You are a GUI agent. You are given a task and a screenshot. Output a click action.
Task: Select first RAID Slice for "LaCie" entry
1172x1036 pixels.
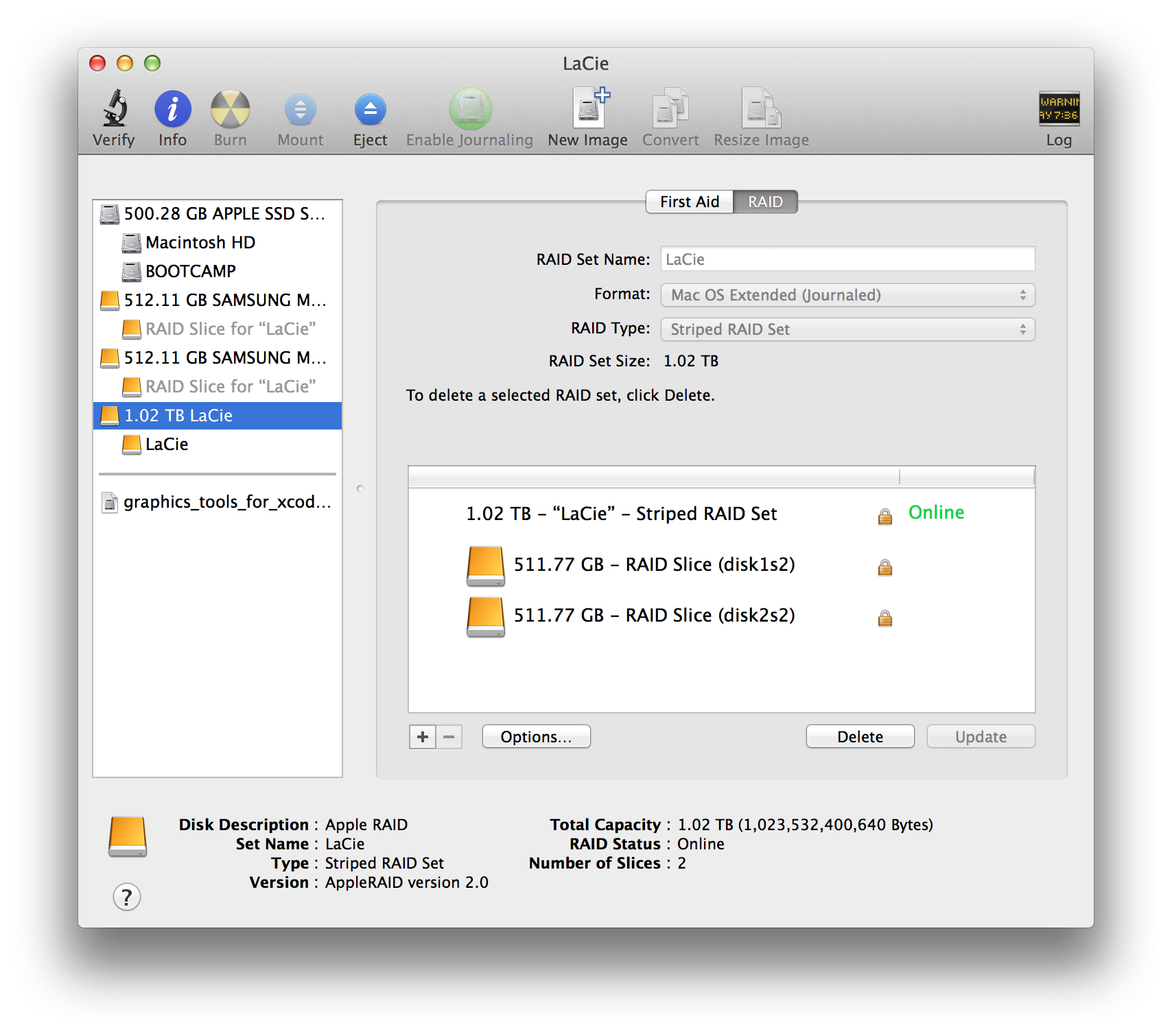coord(218,329)
